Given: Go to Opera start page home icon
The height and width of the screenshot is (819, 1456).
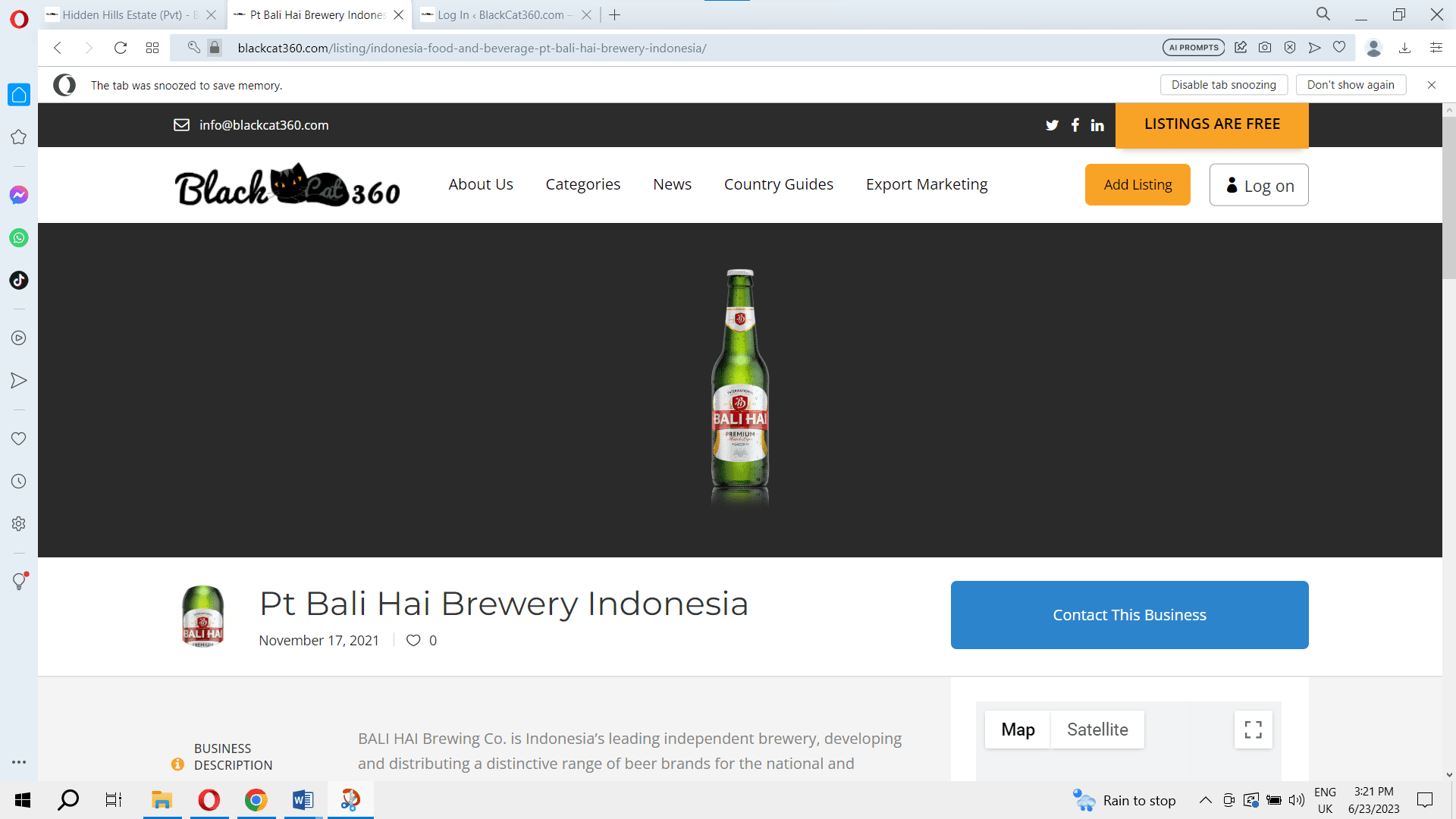Looking at the screenshot, I should point(19,95).
